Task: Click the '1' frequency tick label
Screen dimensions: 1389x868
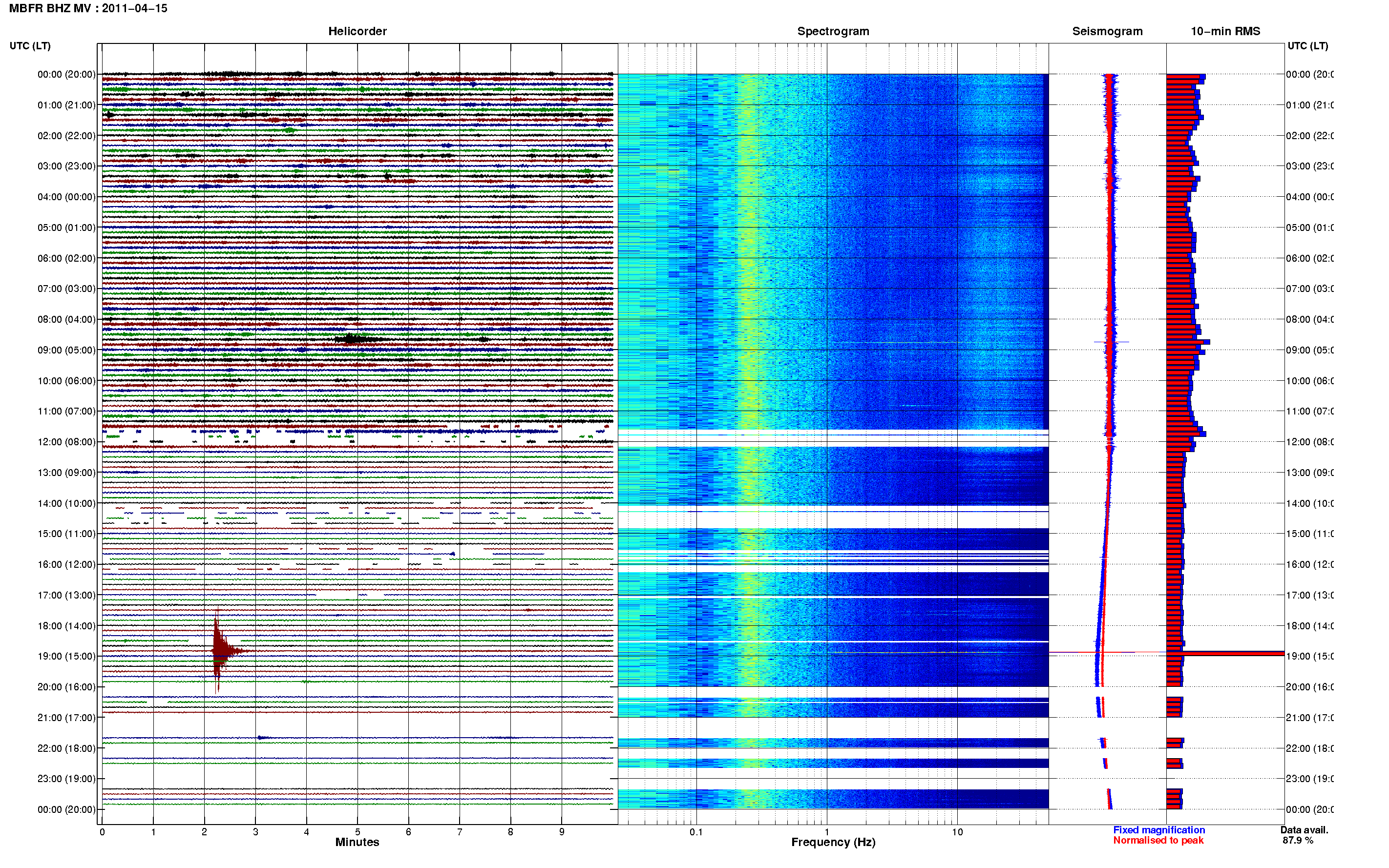Action: tap(827, 832)
